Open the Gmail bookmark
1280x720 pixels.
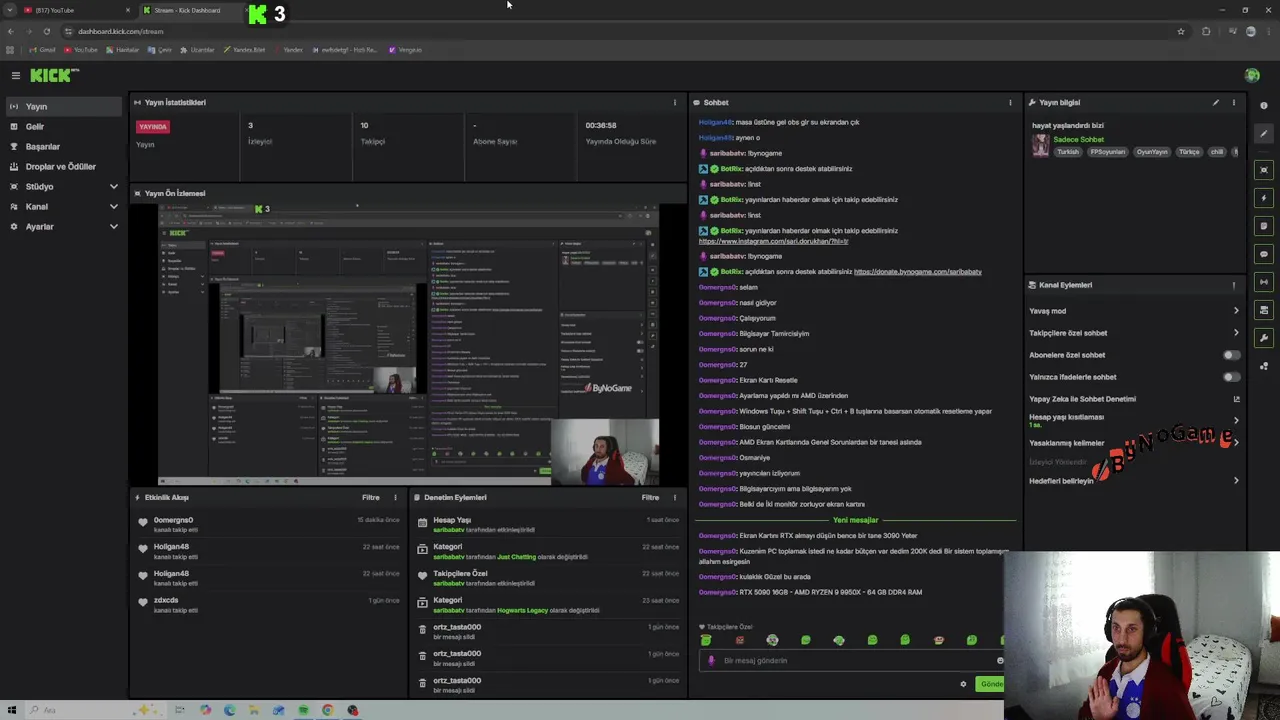[x=42, y=50]
